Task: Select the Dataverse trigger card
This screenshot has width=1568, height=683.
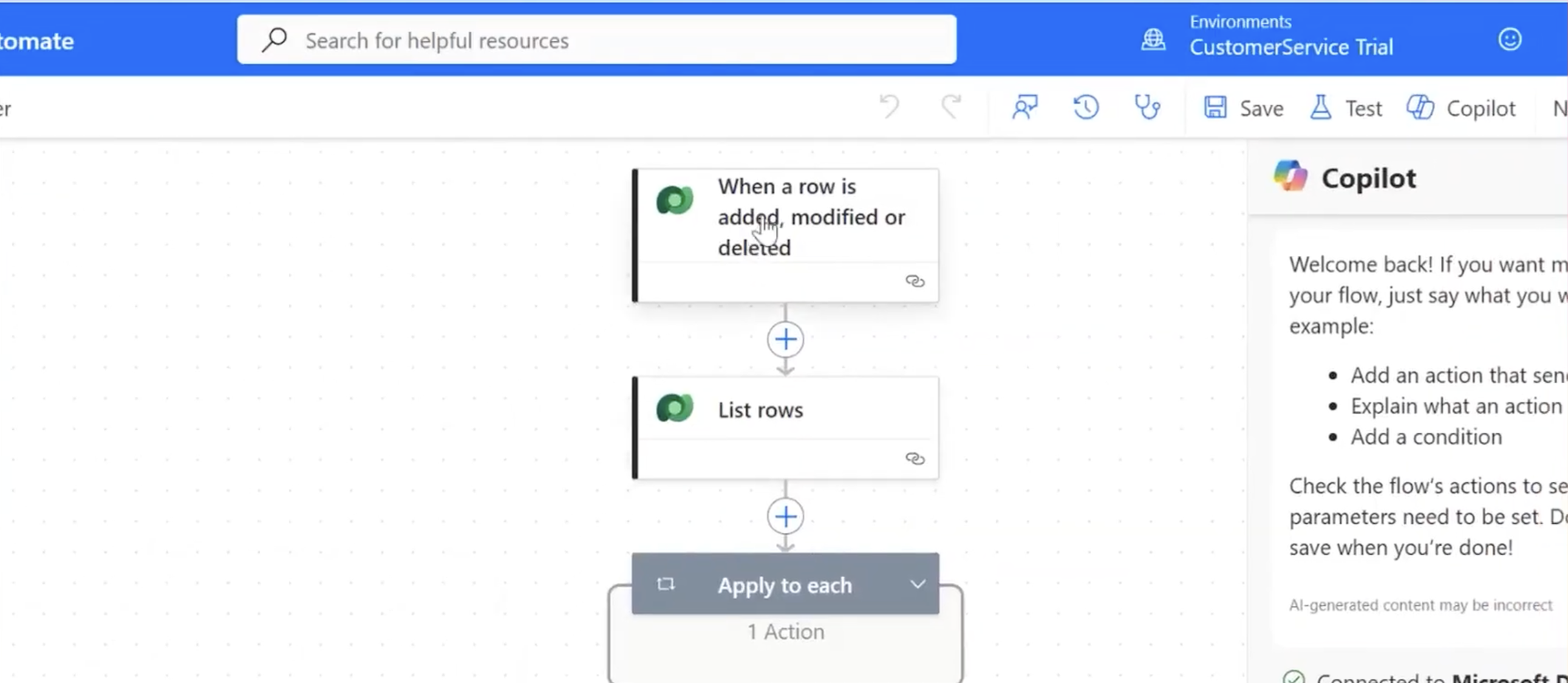Action: tap(785, 235)
